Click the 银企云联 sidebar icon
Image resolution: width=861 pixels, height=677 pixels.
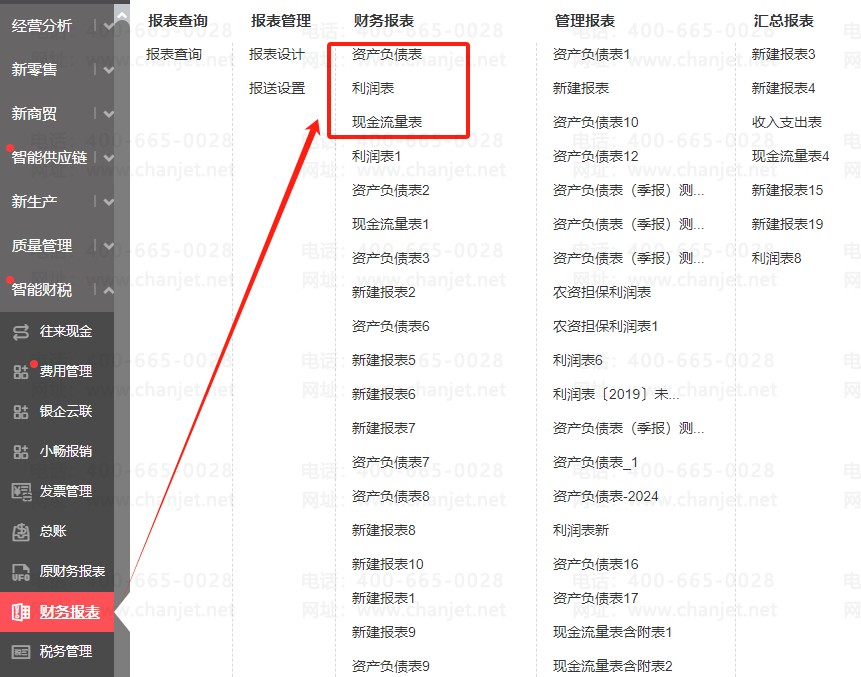(x=21, y=412)
